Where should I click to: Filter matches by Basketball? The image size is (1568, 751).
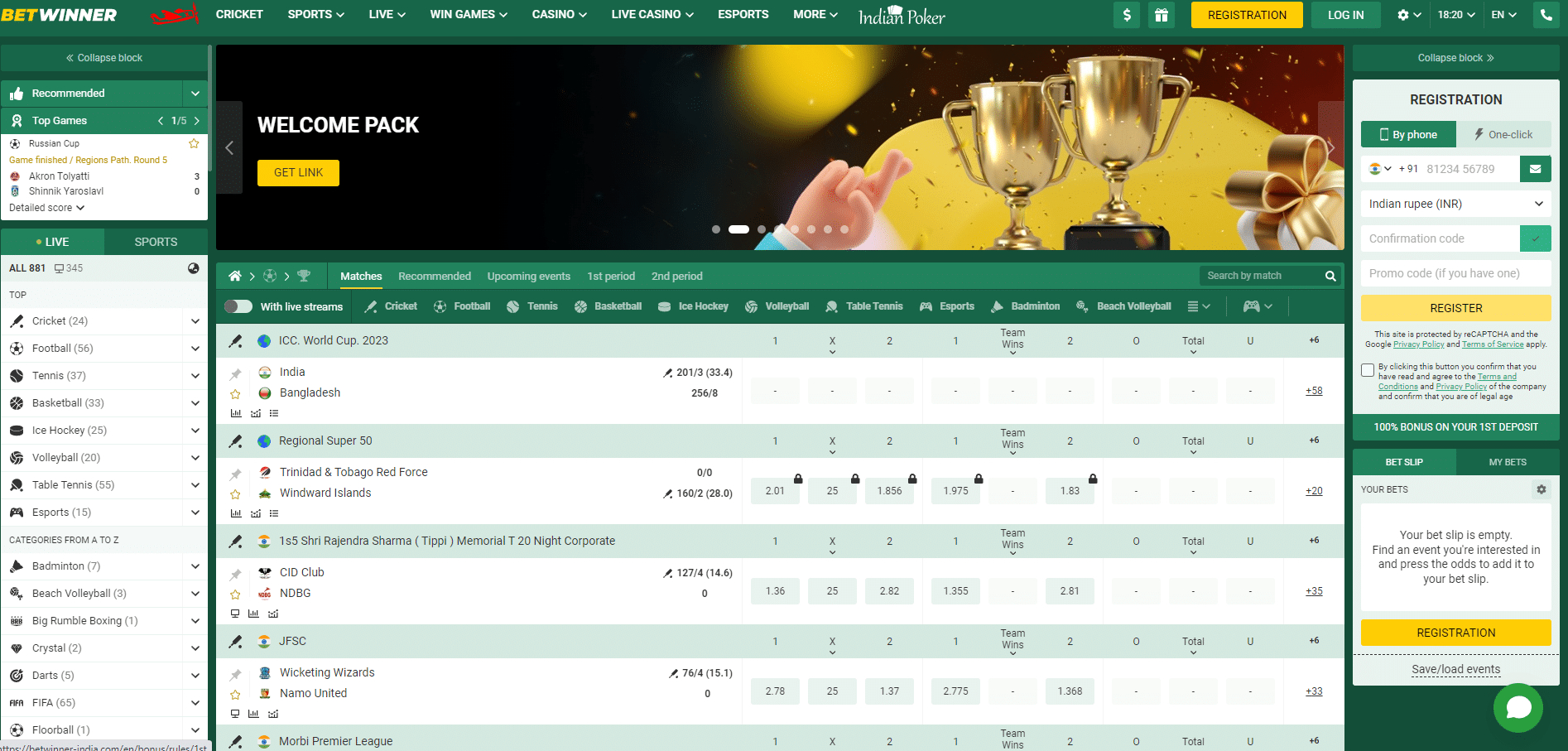[x=608, y=306]
